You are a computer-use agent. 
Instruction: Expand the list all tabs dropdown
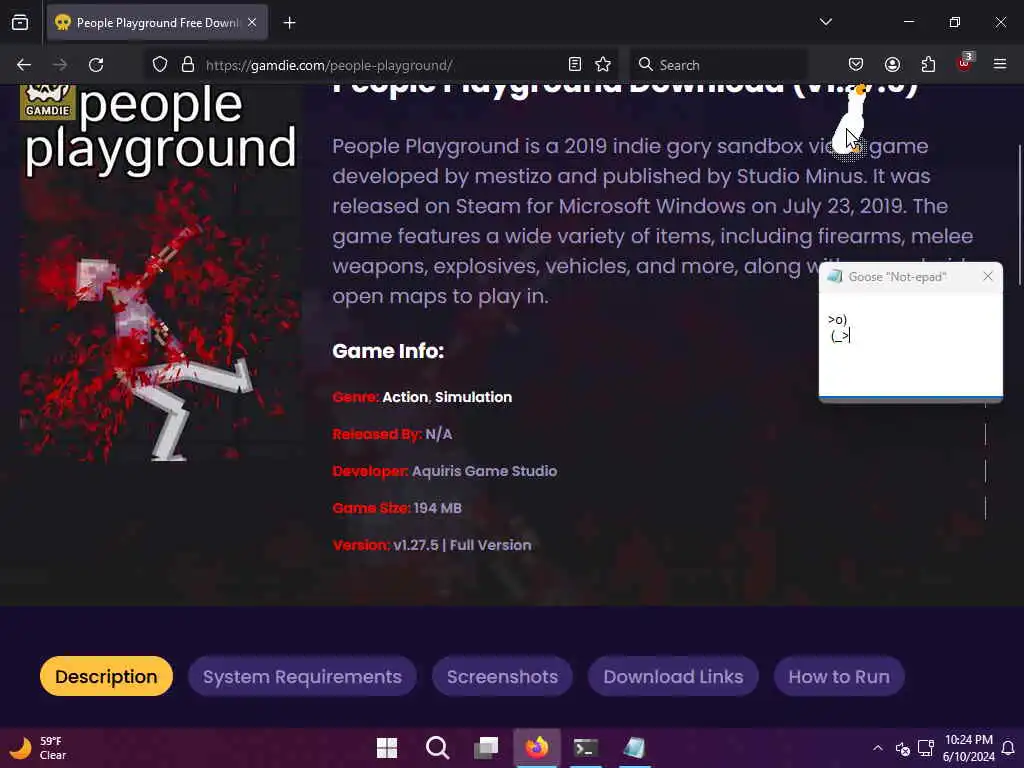point(825,22)
